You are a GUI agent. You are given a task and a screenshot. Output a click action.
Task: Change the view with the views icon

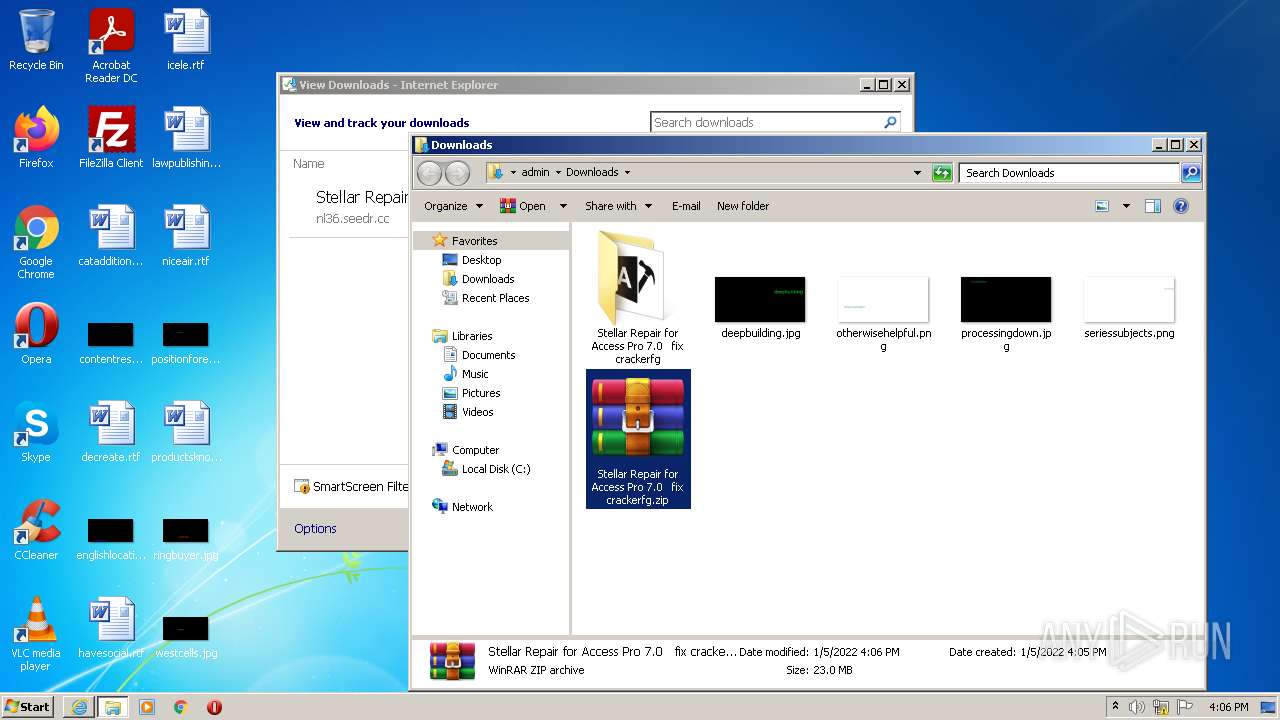[1102, 206]
